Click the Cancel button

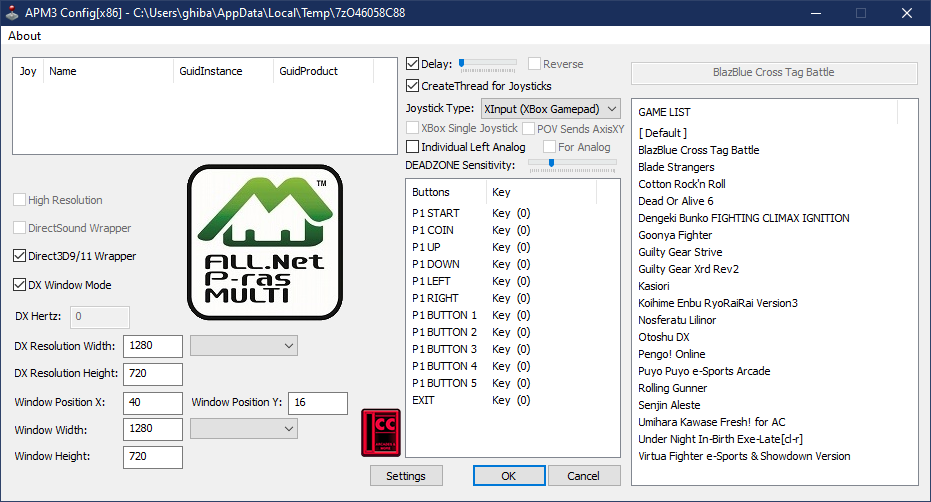tap(584, 476)
